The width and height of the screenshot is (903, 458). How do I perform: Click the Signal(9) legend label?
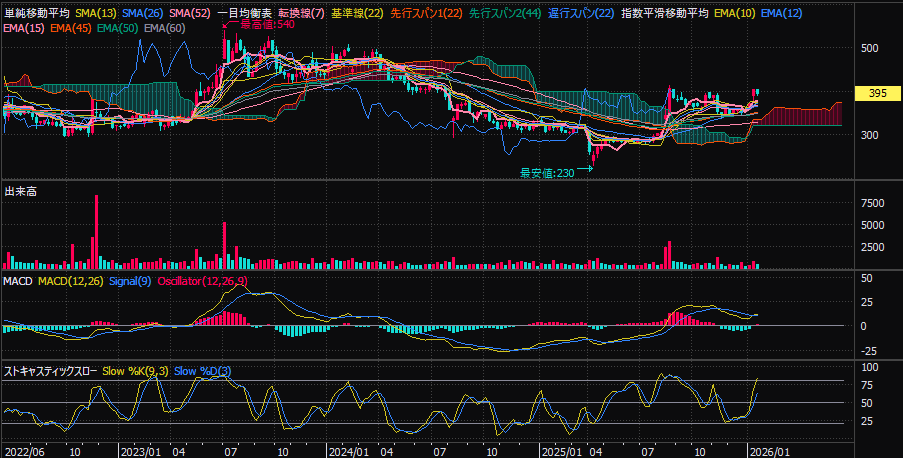click(x=128, y=283)
